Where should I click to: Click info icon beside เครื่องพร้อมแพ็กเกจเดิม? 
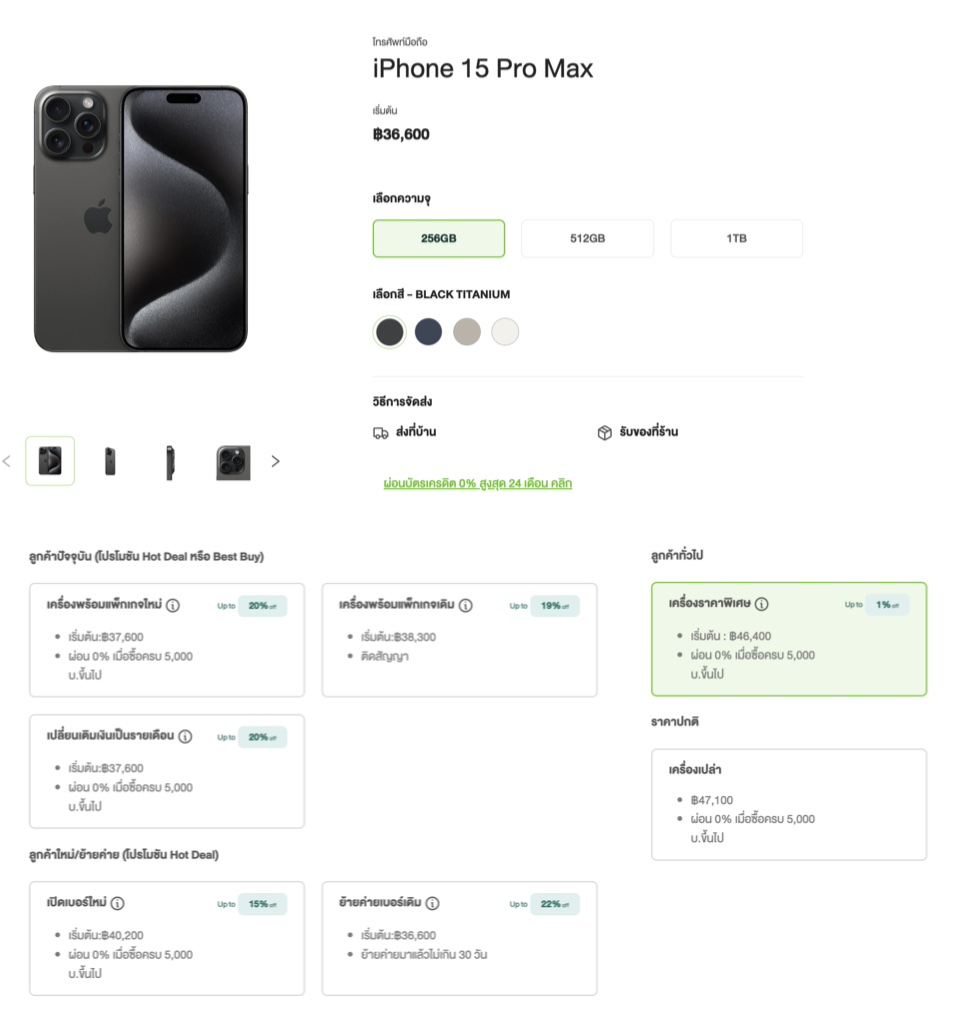466,606
